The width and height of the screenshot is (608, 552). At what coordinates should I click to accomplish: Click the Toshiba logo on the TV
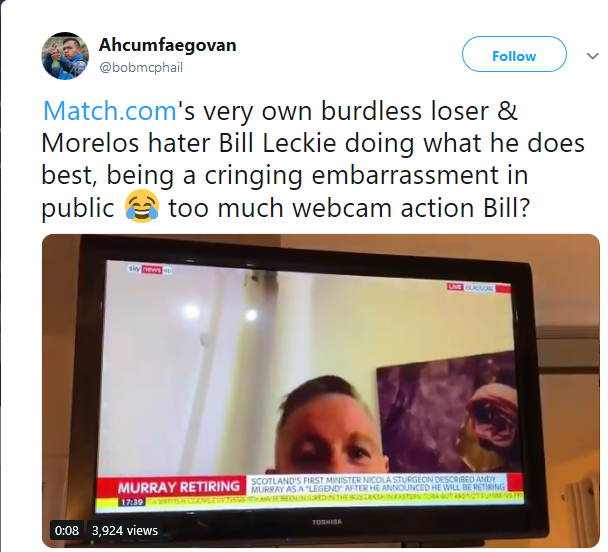pyautogui.click(x=327, y=522)
